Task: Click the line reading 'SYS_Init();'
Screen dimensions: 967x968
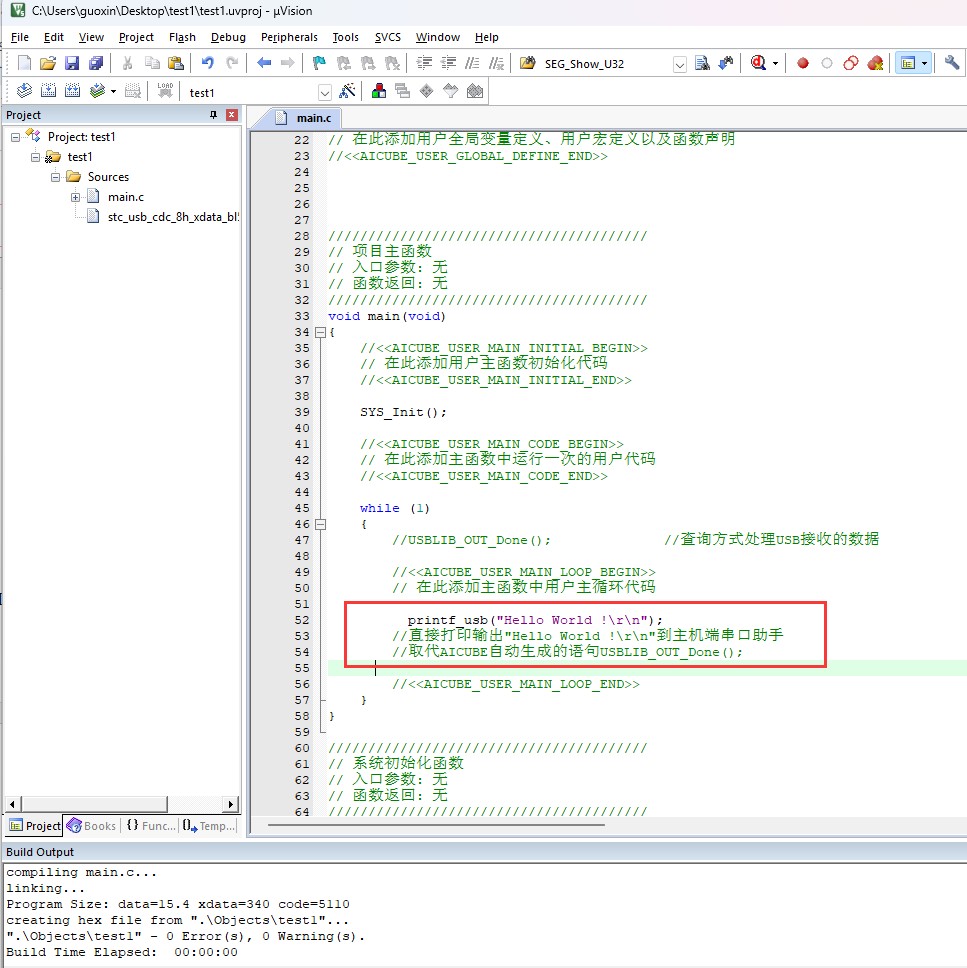Action: 403,412
